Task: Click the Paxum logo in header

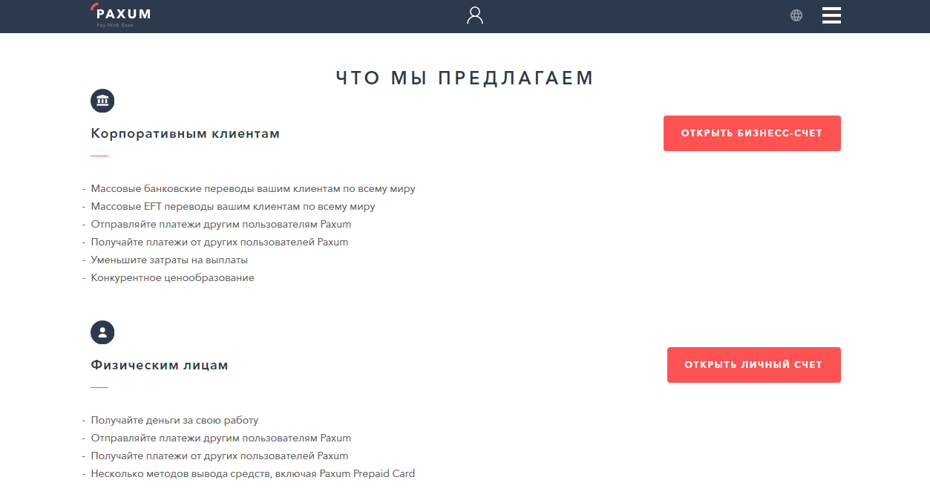Action: click(x=121, y=15)
